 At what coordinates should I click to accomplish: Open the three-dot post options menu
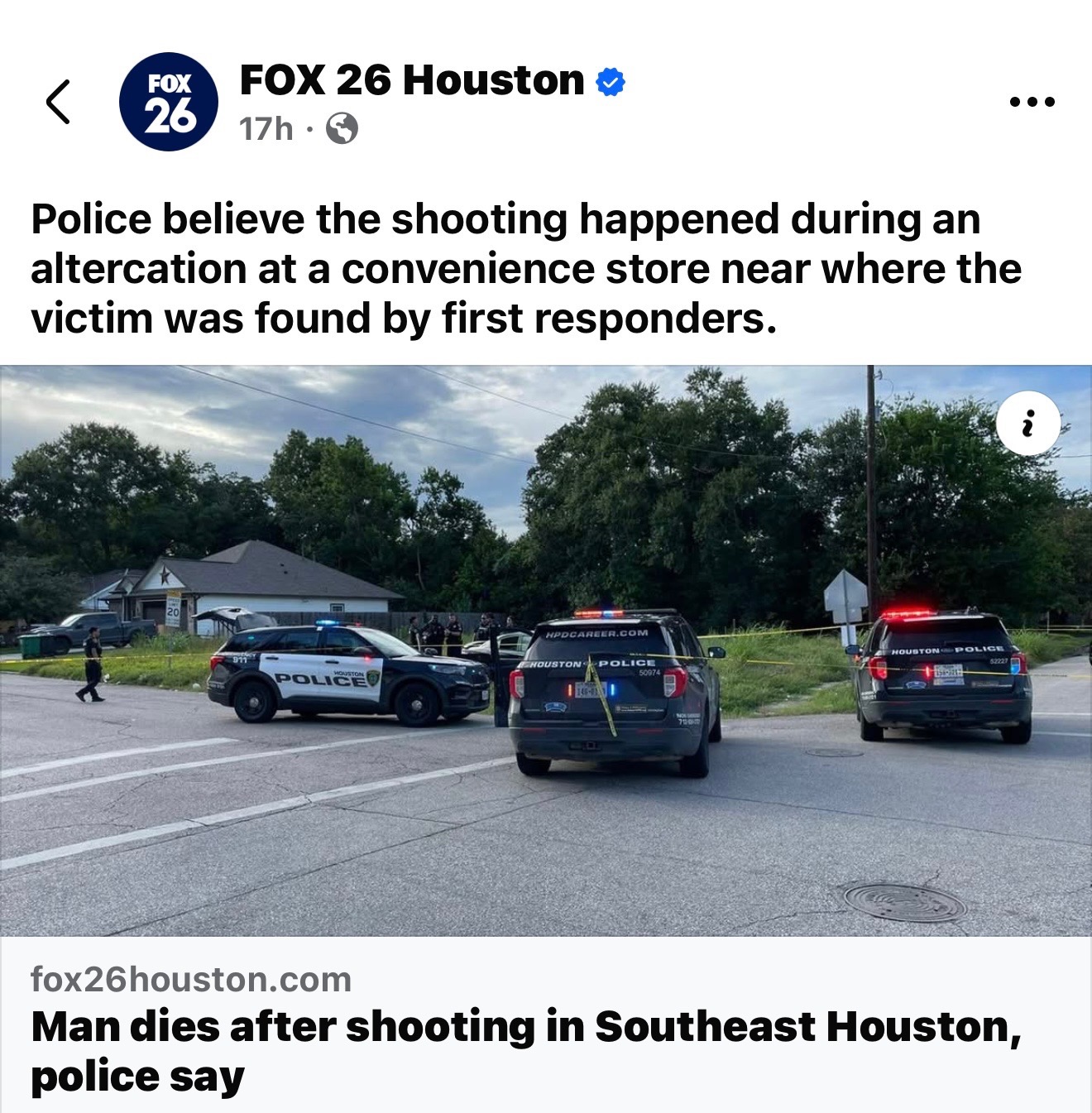(x=1032, y=103)
